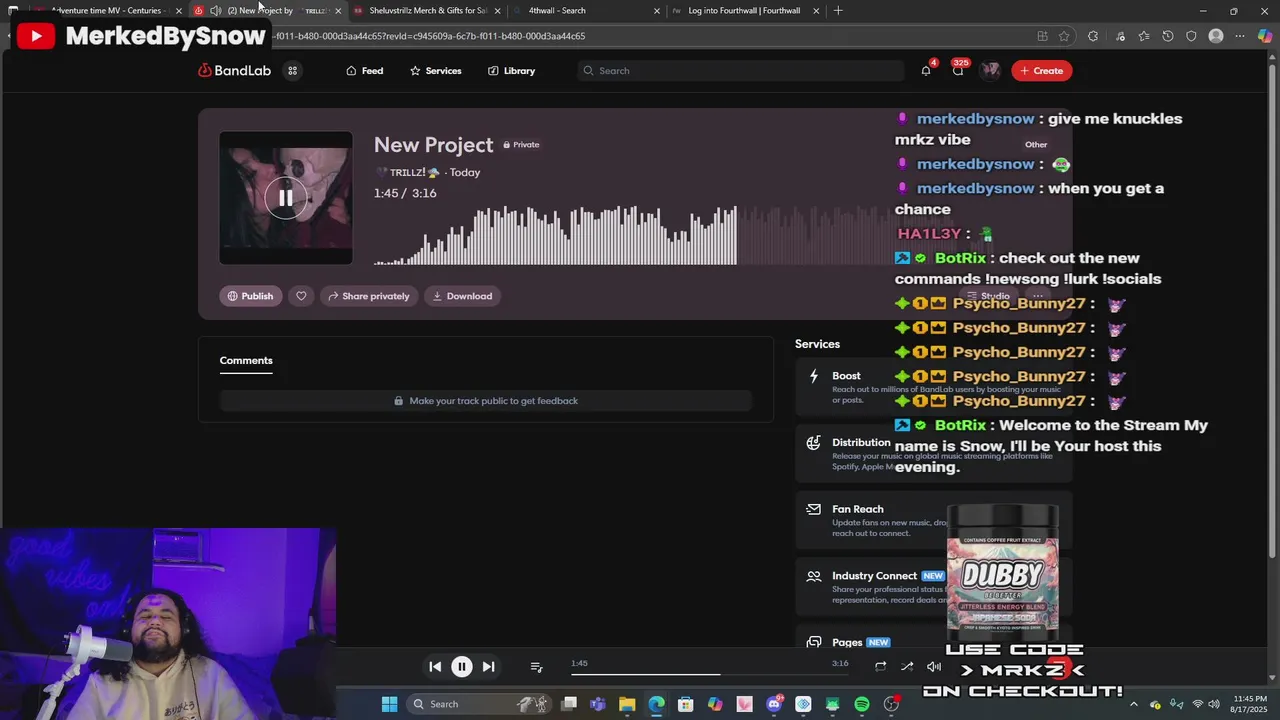Click the BandLab search field
Screen dimensions: 1280x720
[x=740, y=71]
